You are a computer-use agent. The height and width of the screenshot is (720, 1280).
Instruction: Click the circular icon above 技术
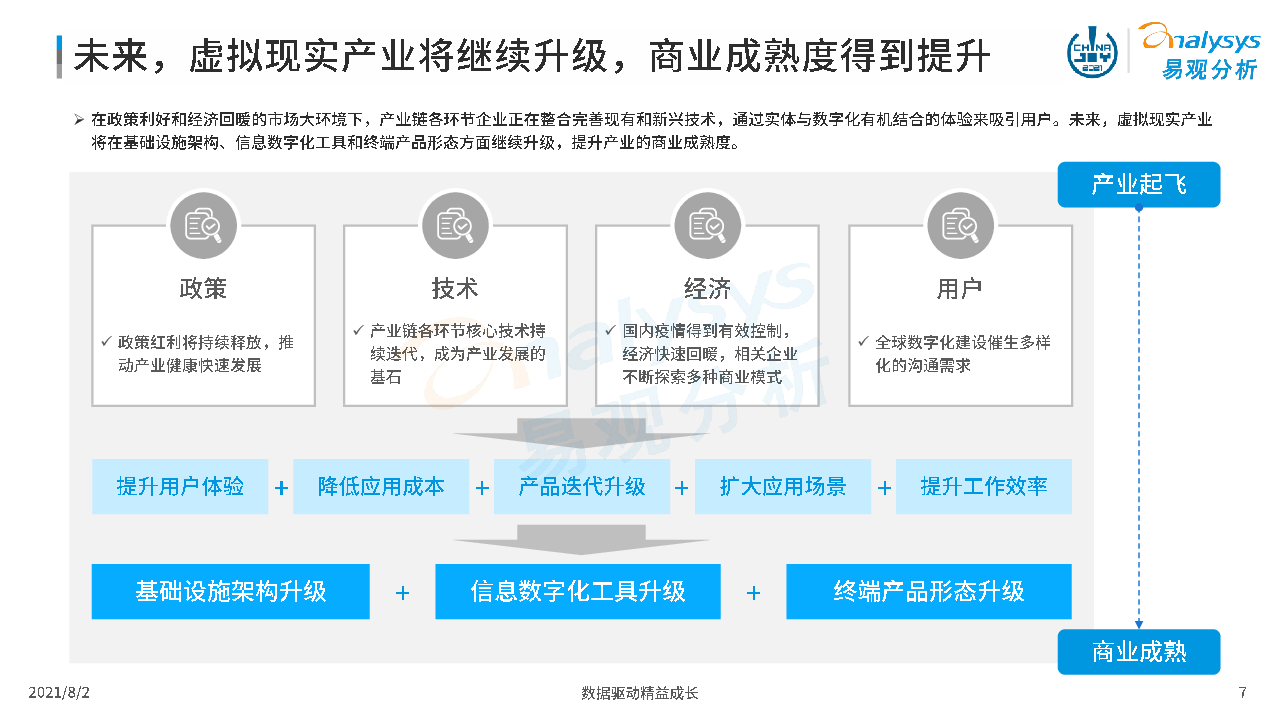pos(456,225)
